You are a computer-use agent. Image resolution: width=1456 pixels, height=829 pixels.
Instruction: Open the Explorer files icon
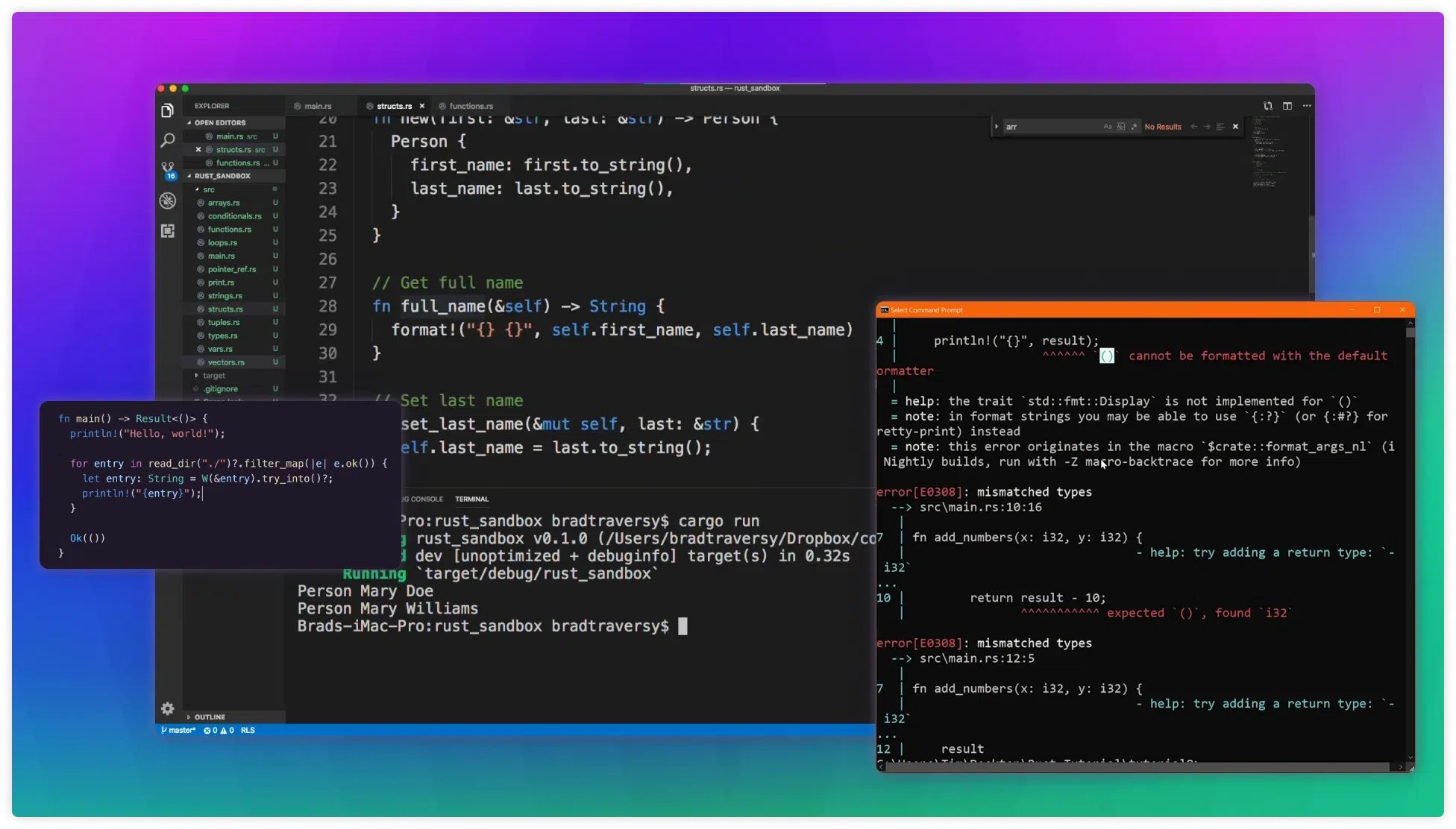(167, 111)
